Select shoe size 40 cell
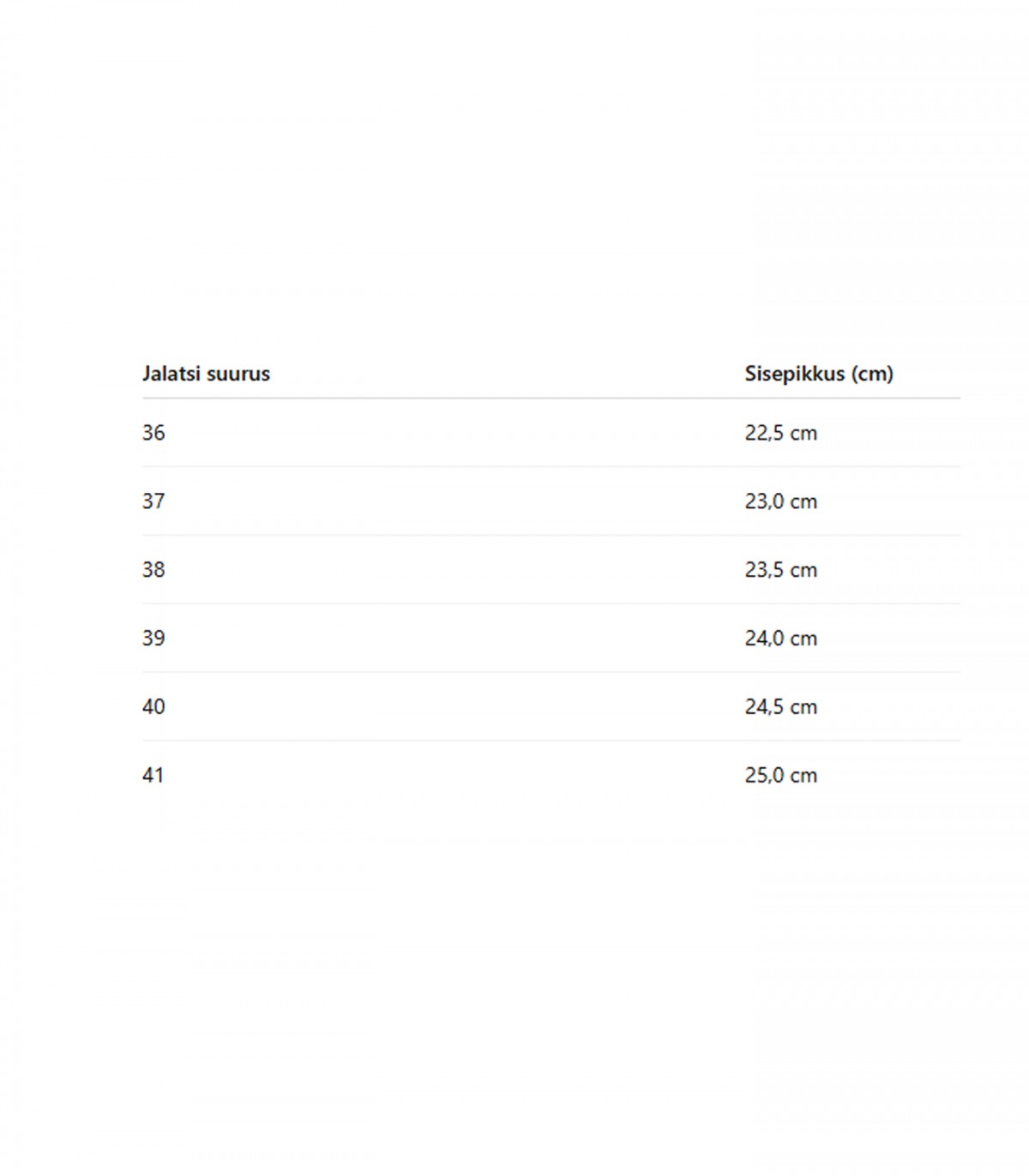 pyautogui.click(x=153, y=707)
